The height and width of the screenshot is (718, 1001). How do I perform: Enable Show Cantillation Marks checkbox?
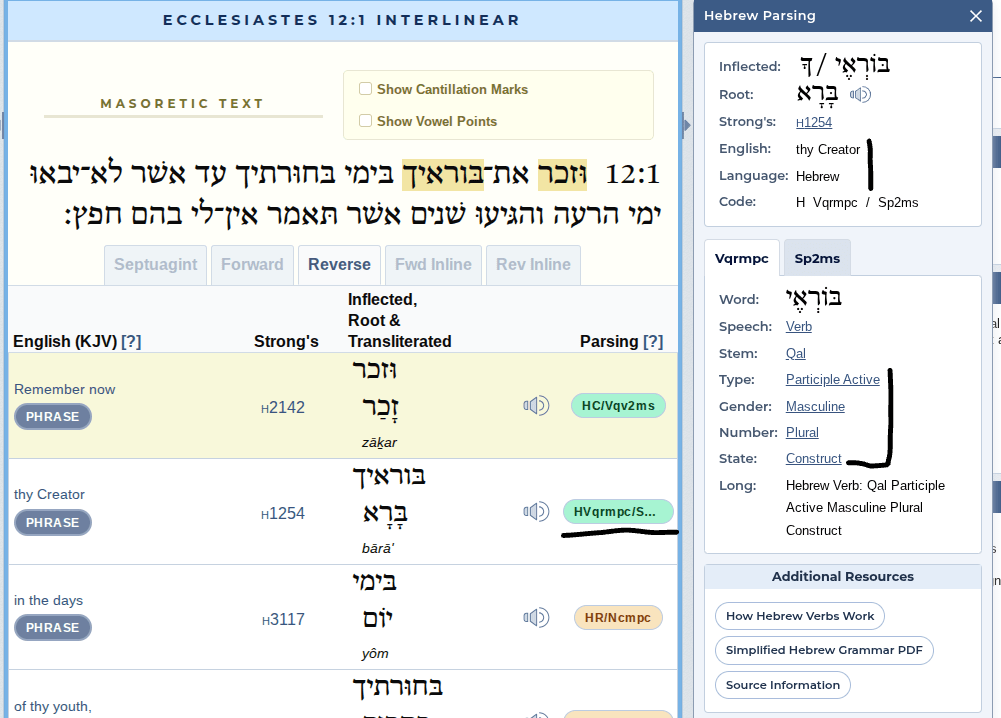(366, 89)
